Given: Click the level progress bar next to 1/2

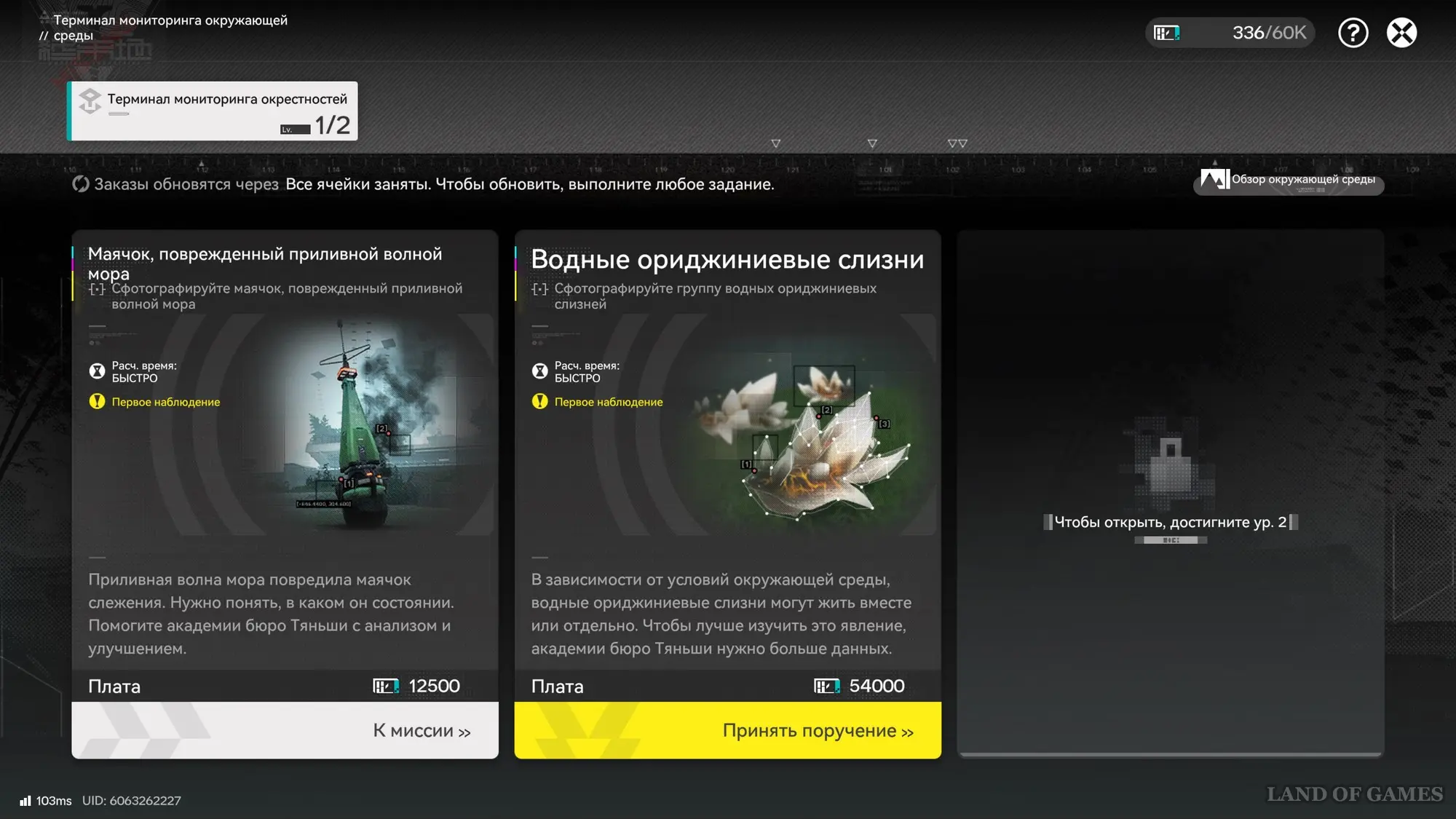Looking at the screenshot, I should (296, 130).
